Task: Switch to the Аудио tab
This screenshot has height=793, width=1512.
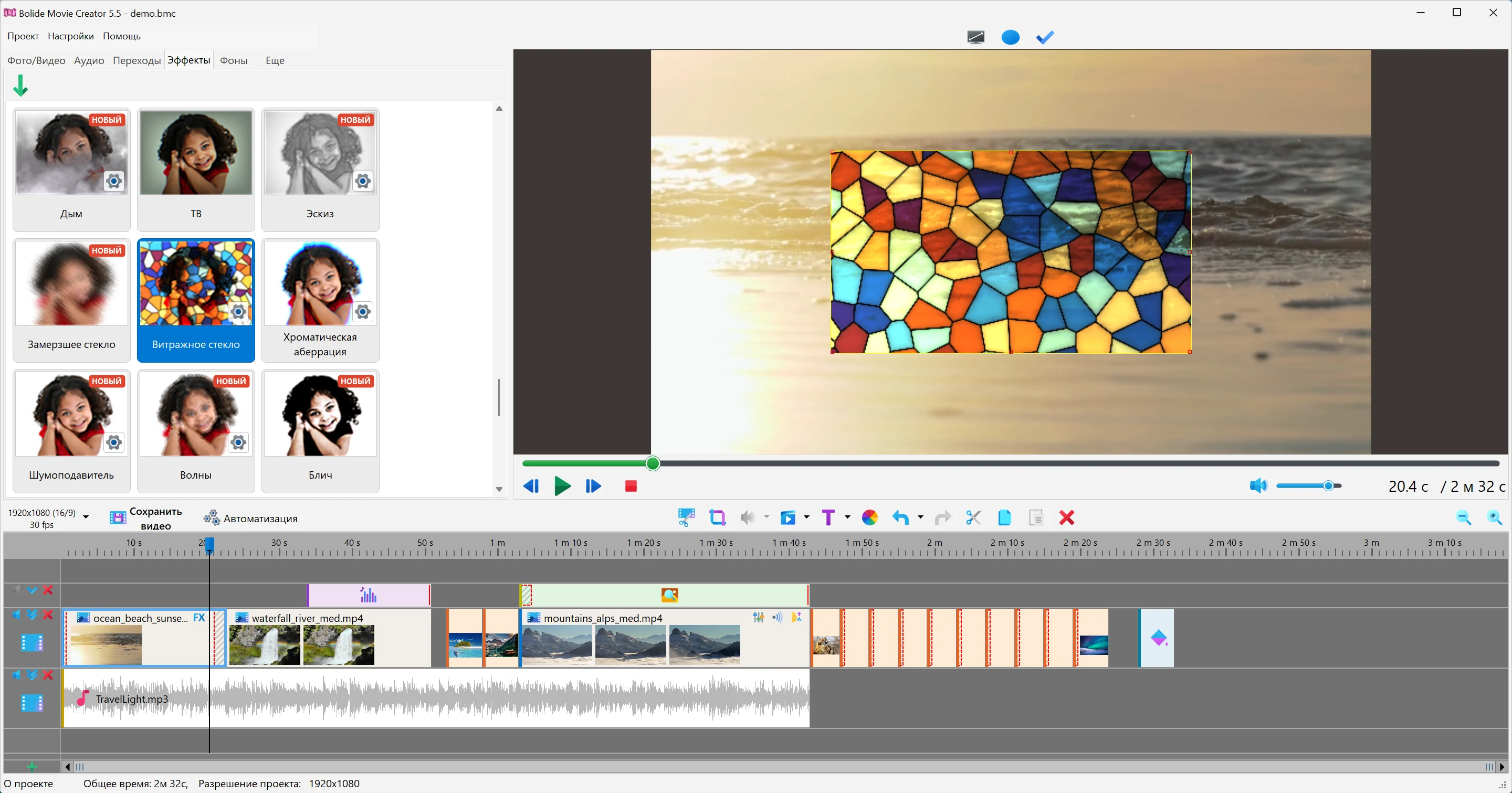Action: click(89, 60)
